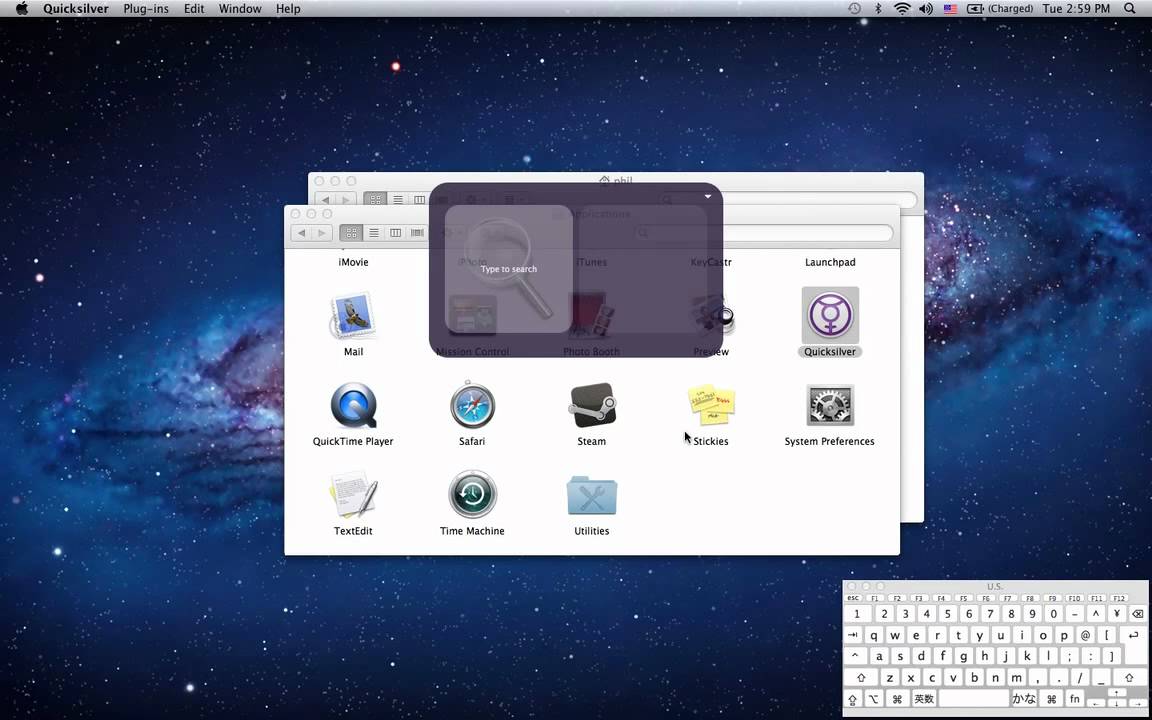Click the @ key on Keyboard Viewer
The height and width of the screenshot is (720, 1152).
point(1086,636)
